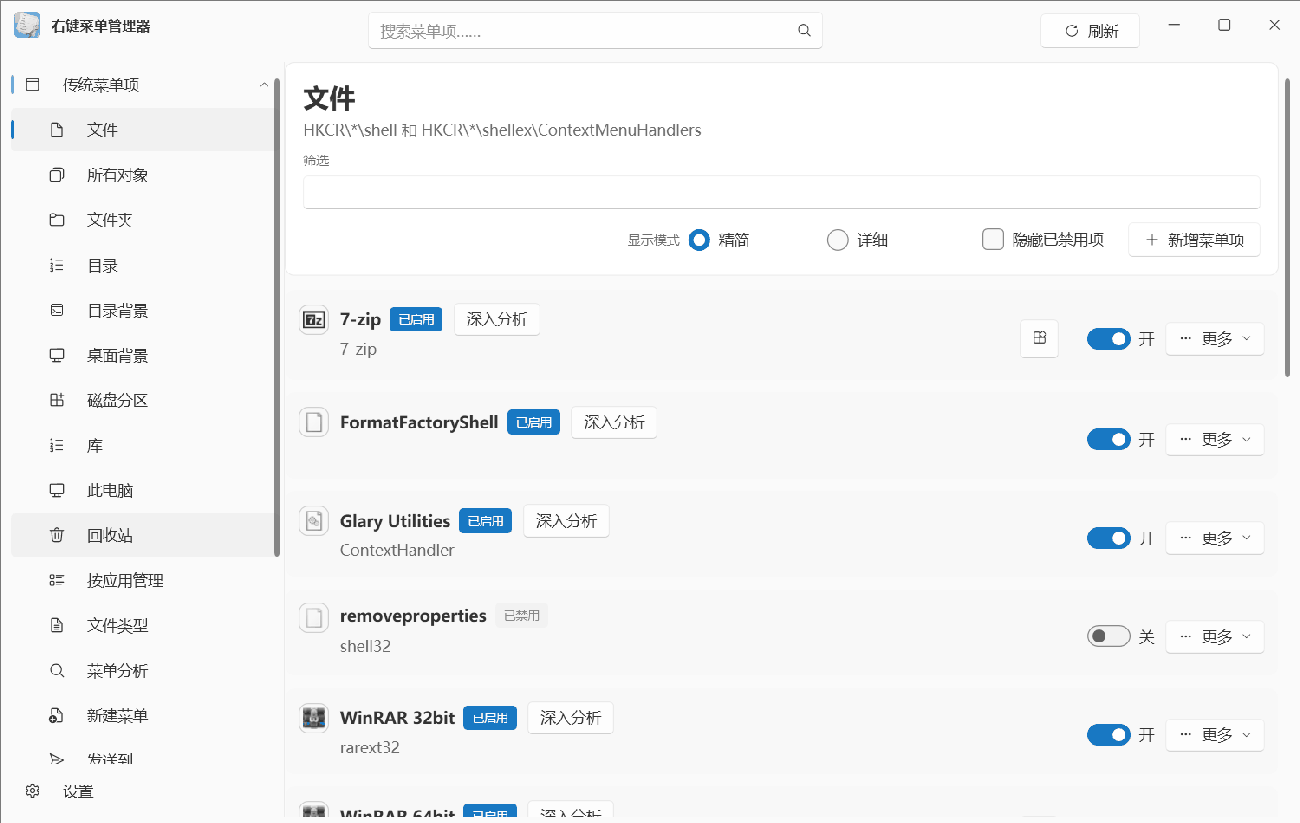Check the 隐藏已禁用项 checkbox
Viewport: 1300px width, 823px height.
click(x=993, y=240)
